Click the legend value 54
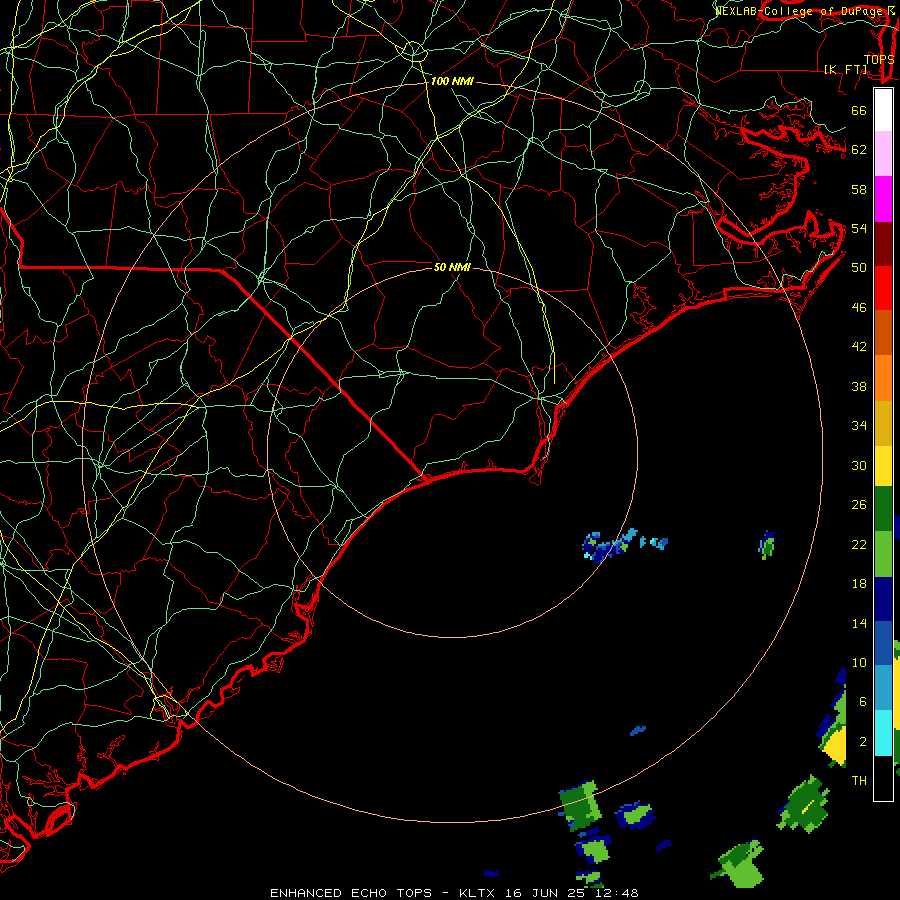 (859, 228)
